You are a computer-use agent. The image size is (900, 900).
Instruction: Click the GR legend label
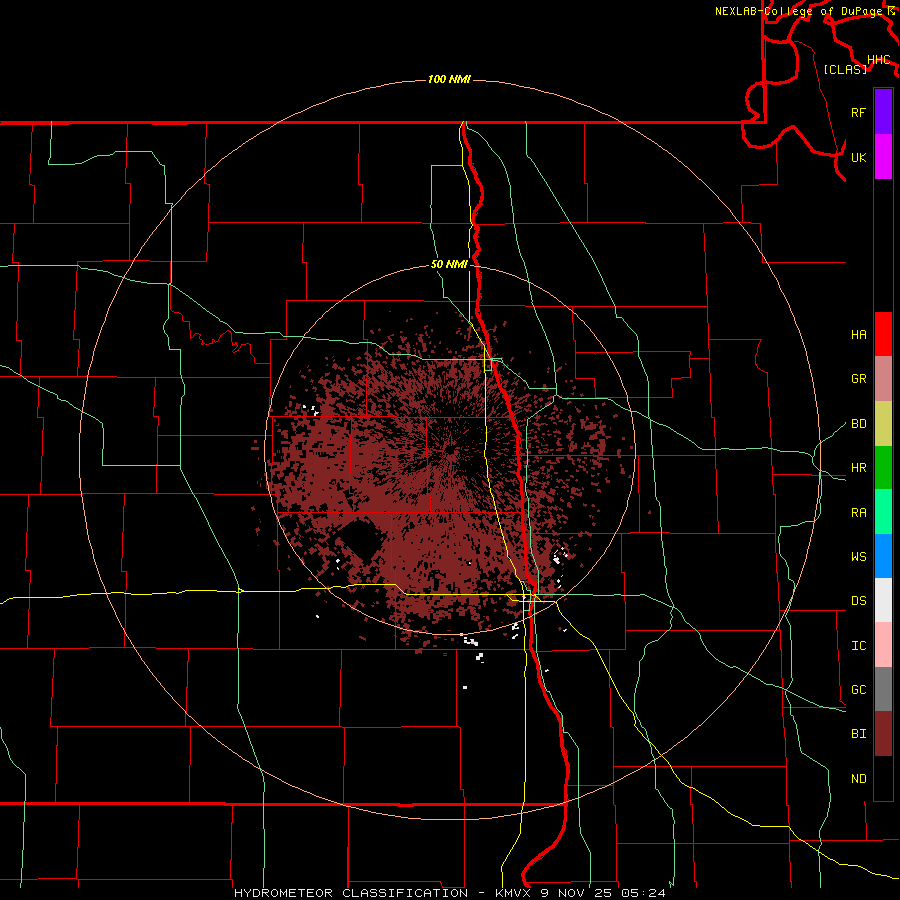[x=858, y=379]
